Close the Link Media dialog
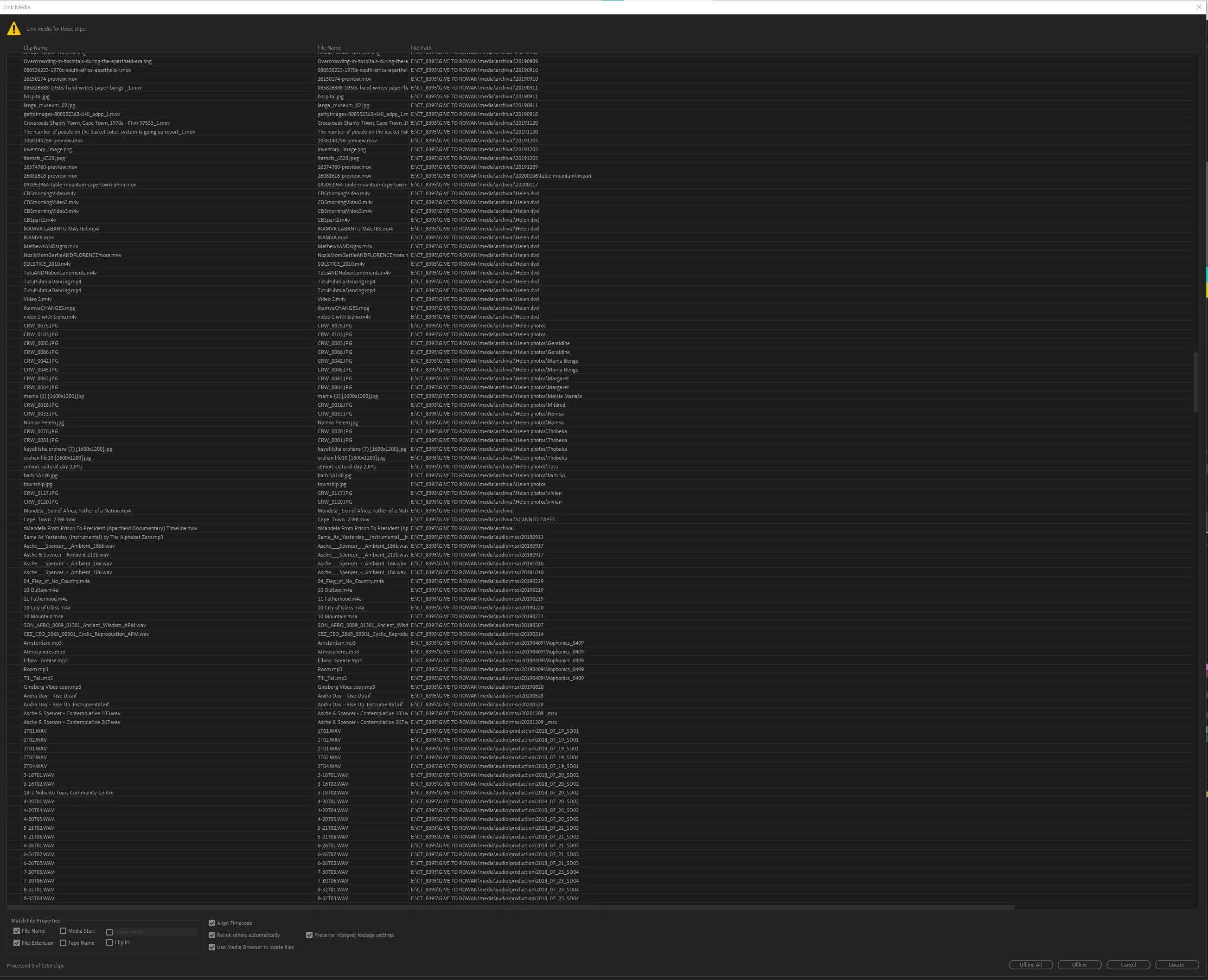This screenshot has width=1208, height=980. [x=1199, y=7]
